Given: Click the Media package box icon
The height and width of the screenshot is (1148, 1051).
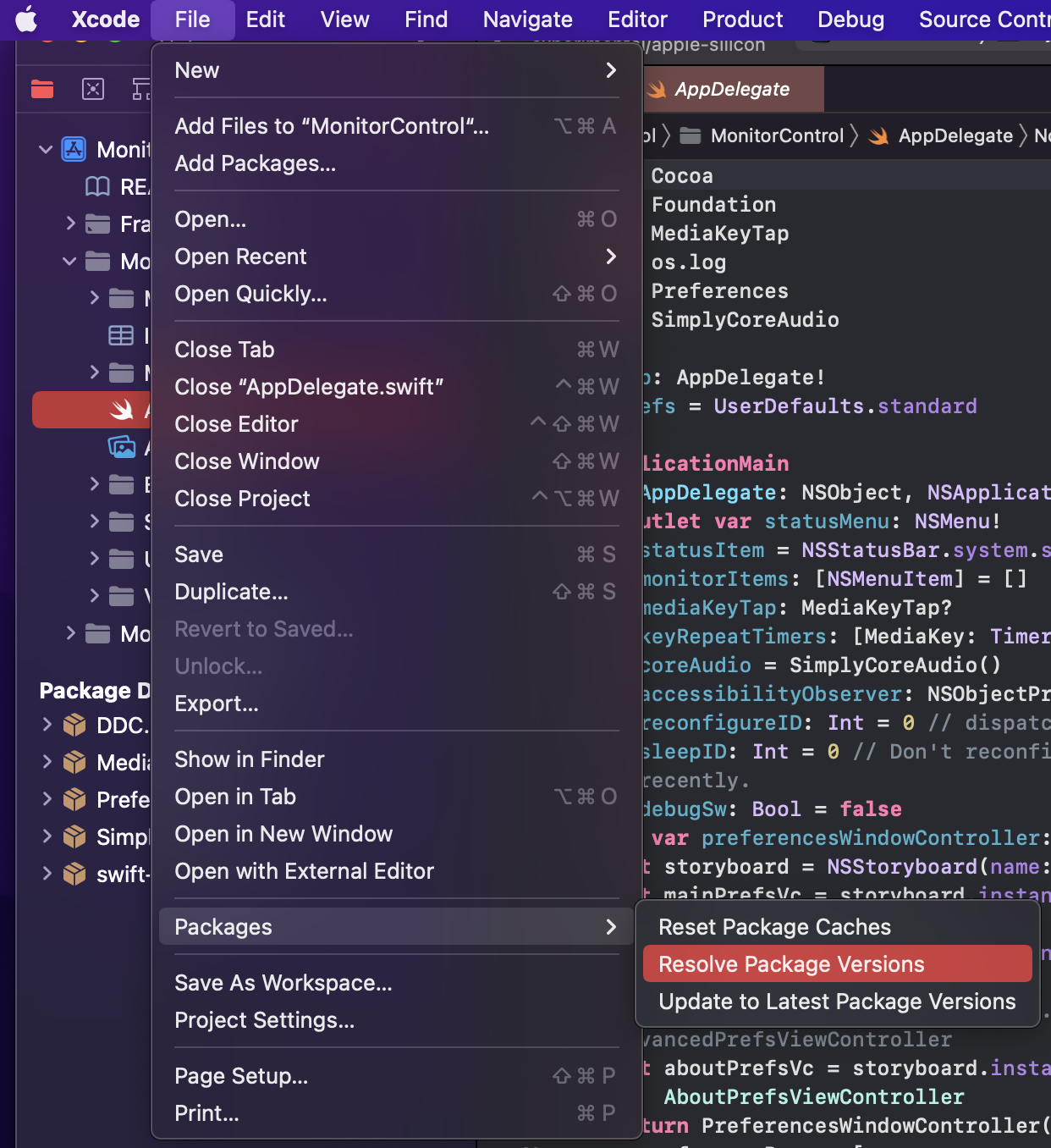Looking at the screenshot, I should [x=74, y=763].
